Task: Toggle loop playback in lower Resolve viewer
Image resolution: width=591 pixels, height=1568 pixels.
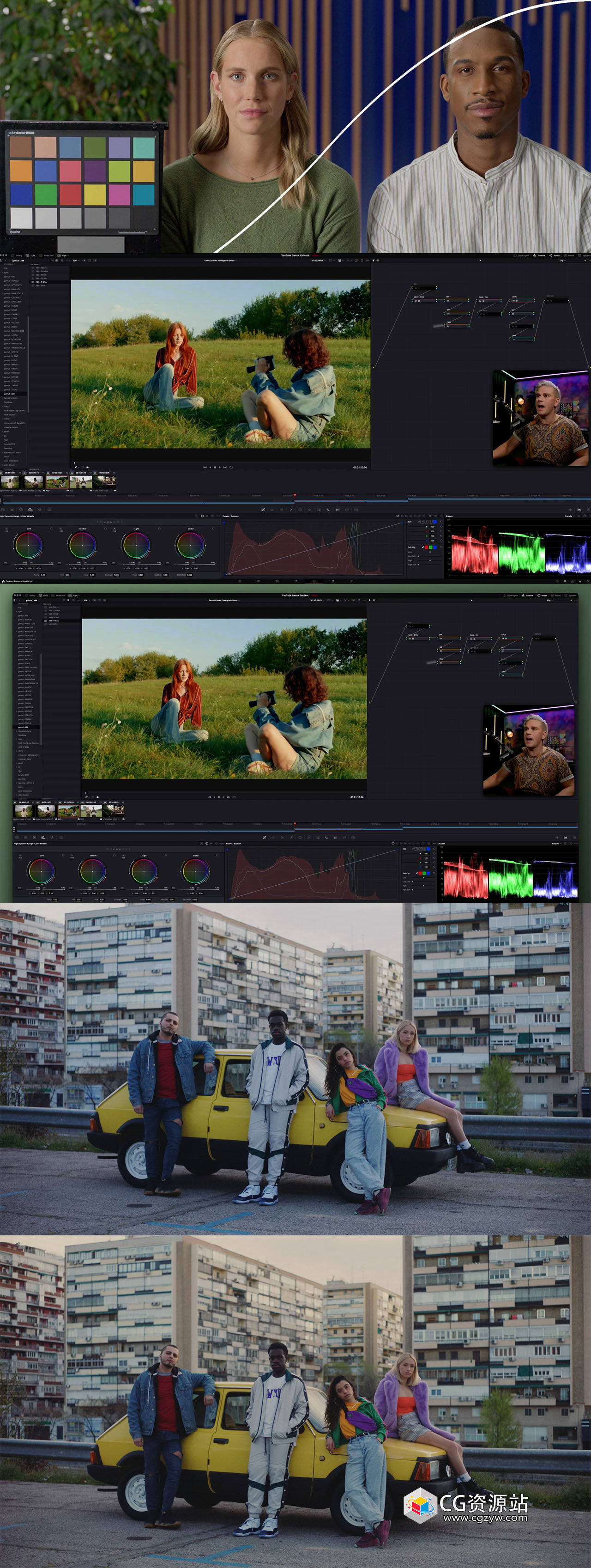Action: (x=234, y=797)
